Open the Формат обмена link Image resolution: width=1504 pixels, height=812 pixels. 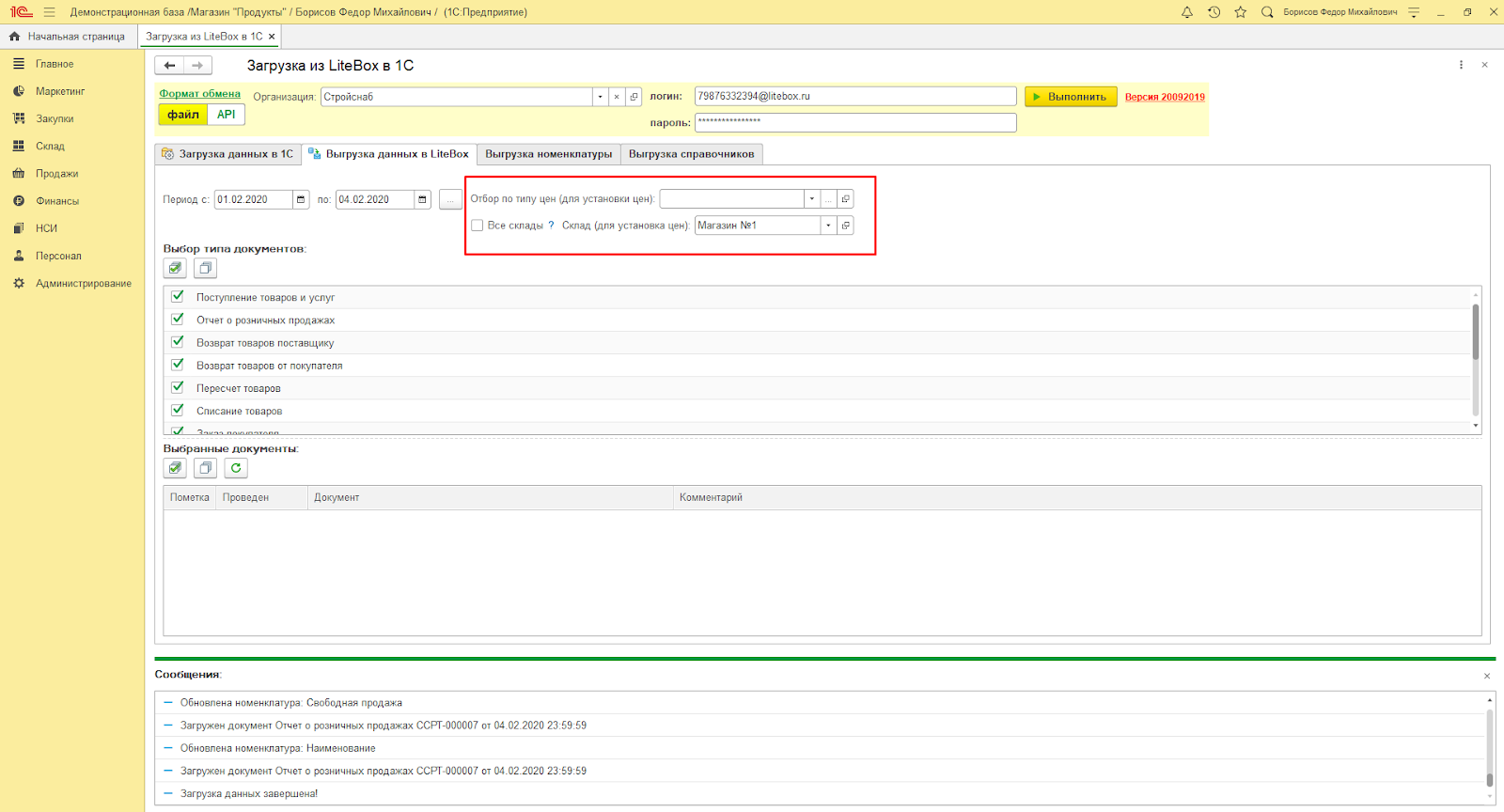click(x=199, y=94)
